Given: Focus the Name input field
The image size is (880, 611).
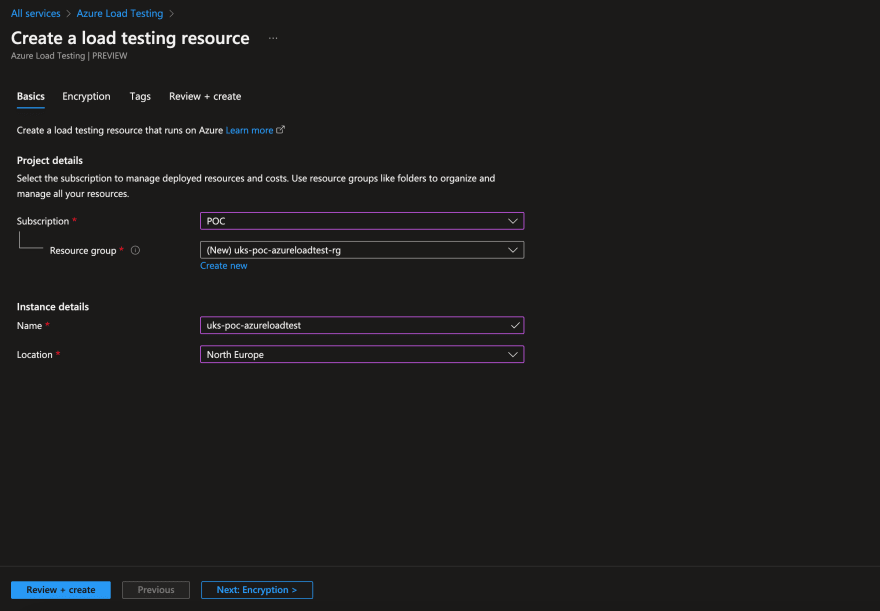Looking at the screenshot, I should coord(362,325).
